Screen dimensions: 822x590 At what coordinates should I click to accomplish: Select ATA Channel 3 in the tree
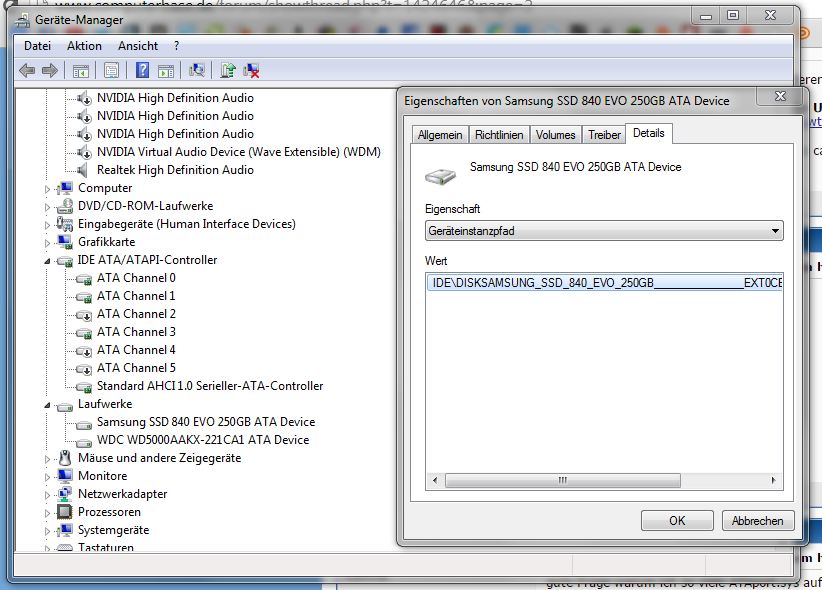136,332
